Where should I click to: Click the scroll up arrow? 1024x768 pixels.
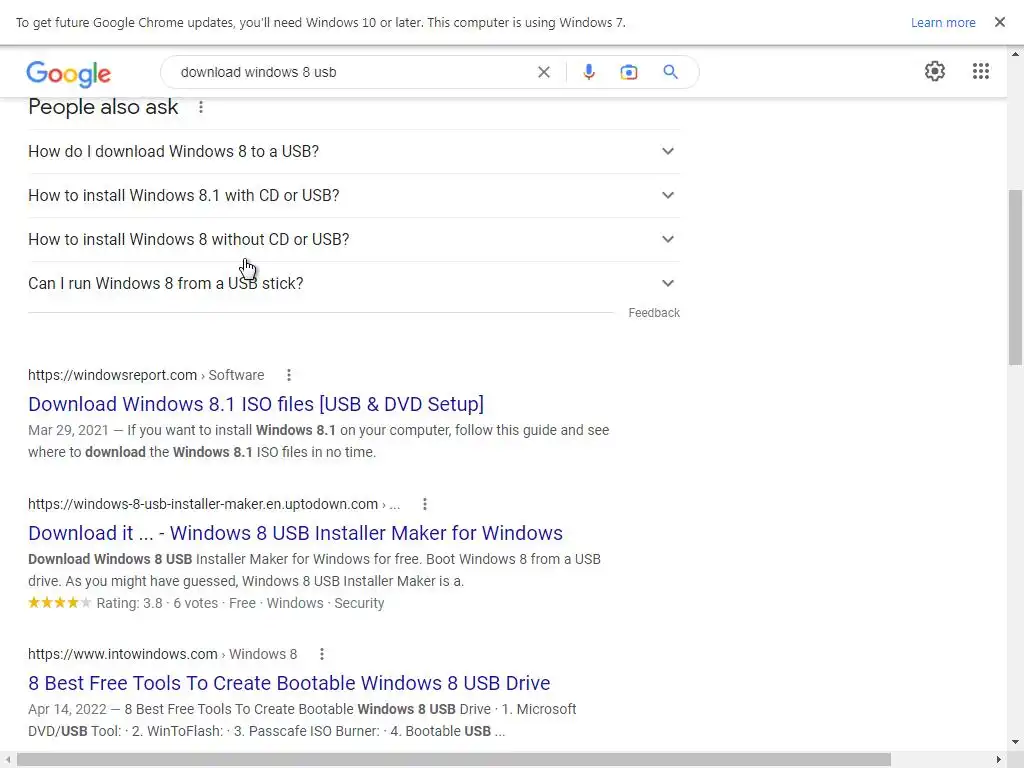point(1015,54)
